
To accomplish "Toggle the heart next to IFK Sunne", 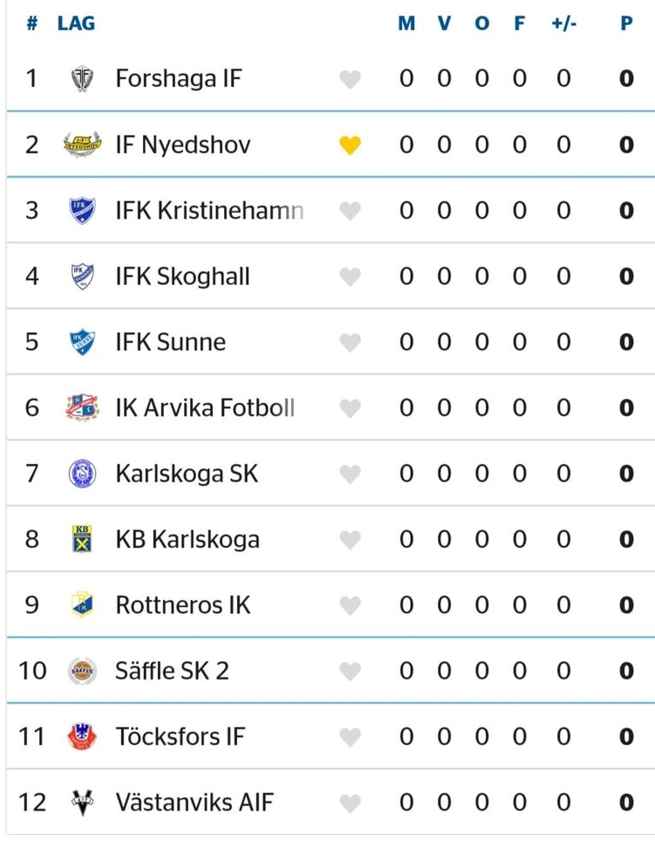I will click(x=349, y=343).
